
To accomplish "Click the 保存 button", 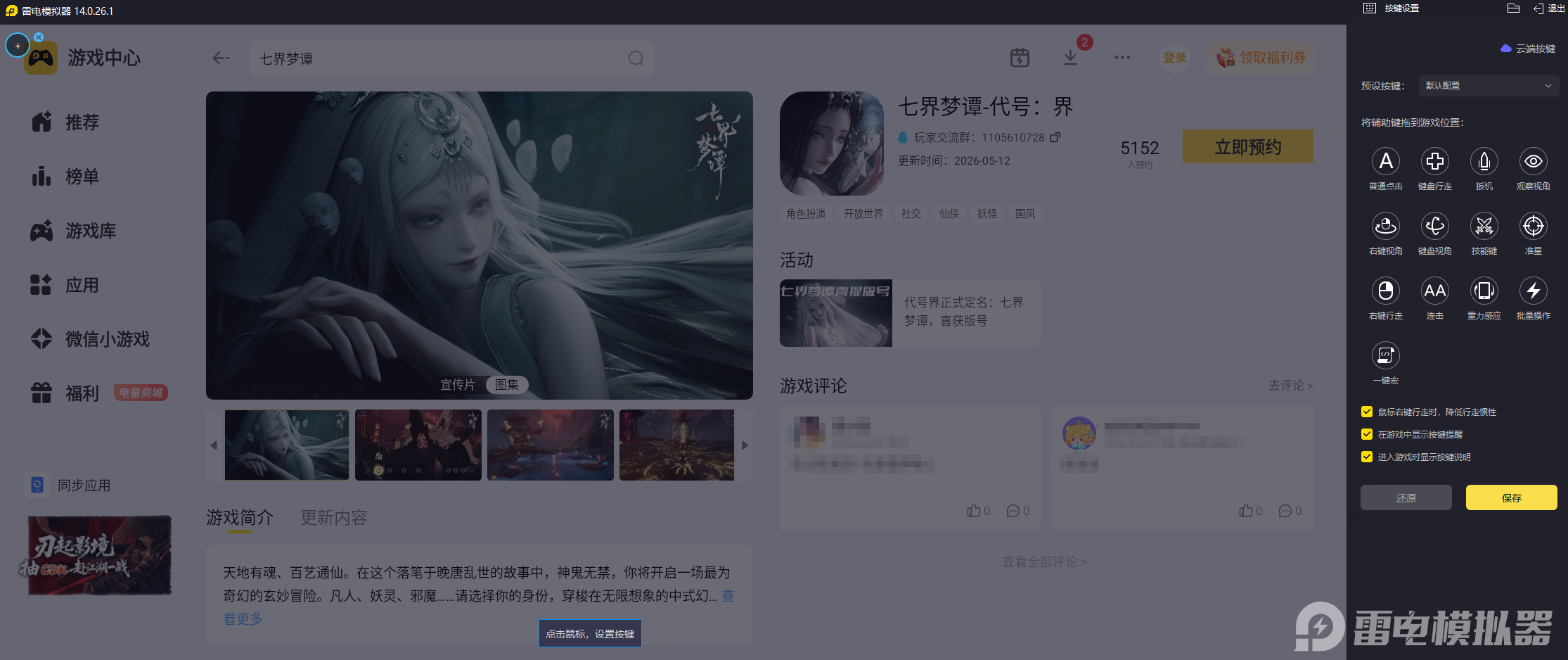I will tap(1512, 497).
